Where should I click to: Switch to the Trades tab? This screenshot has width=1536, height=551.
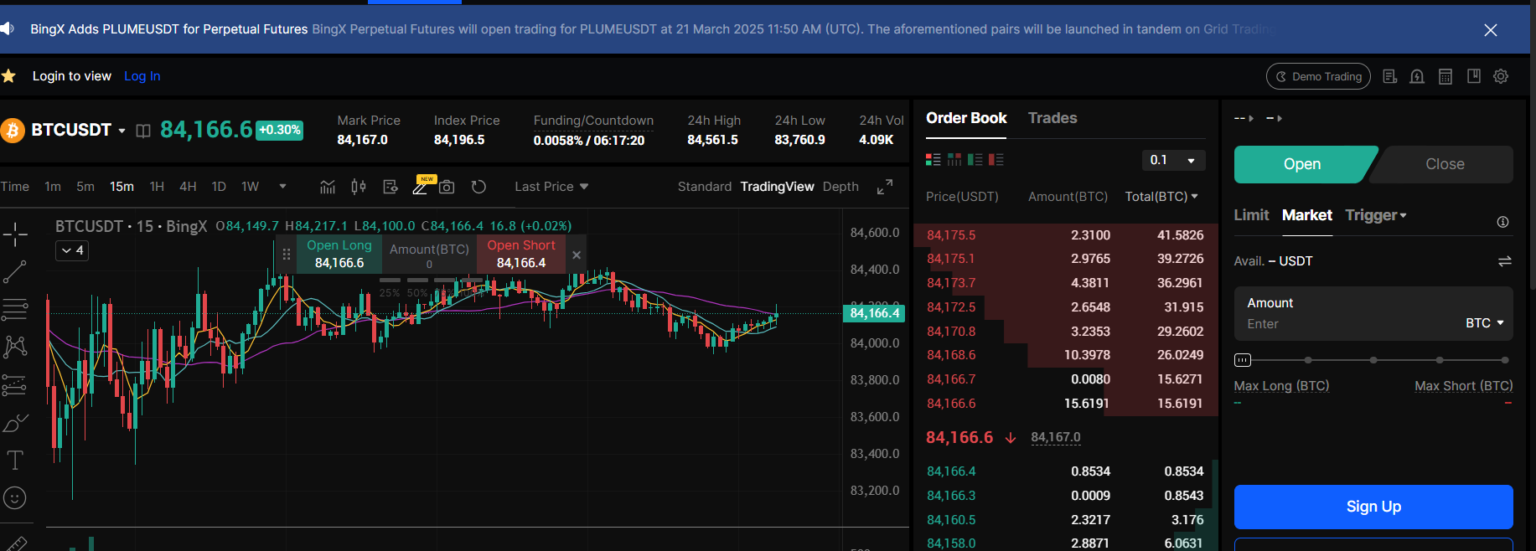pyautogui.click(x=1052, y=118)
